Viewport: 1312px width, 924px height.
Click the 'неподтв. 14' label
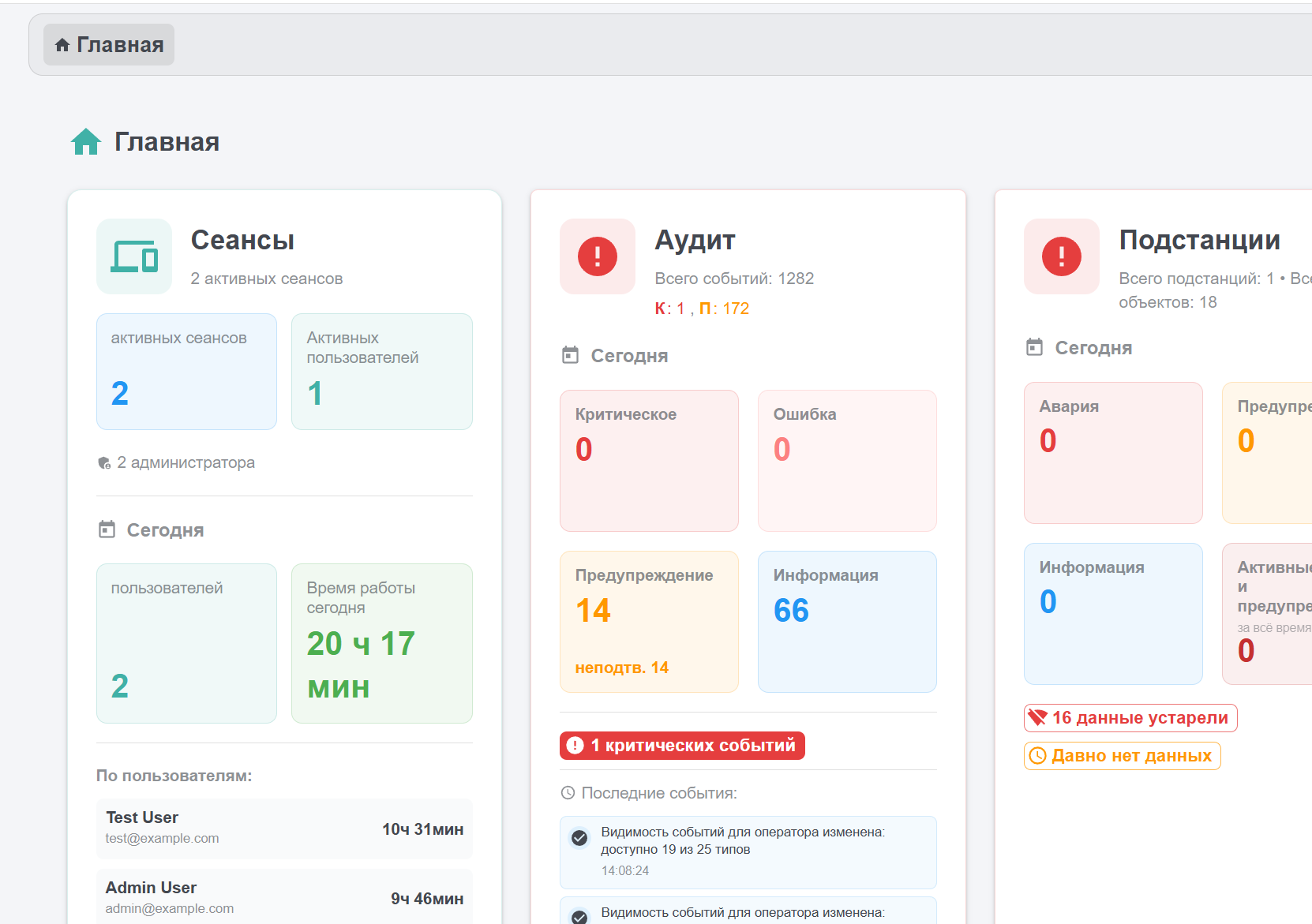click(622, 668)
